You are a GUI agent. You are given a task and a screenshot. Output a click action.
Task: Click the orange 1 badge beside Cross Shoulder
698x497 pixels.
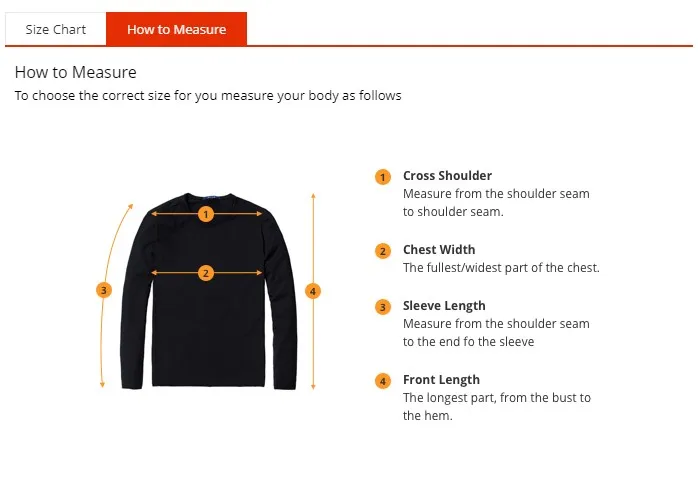pos(383,177)
